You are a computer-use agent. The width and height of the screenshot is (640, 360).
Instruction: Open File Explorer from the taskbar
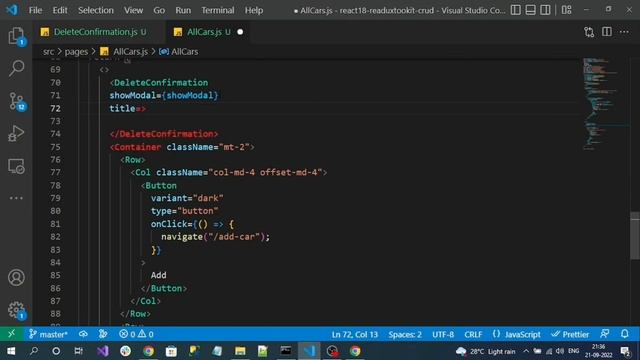(x=240, y=351)
